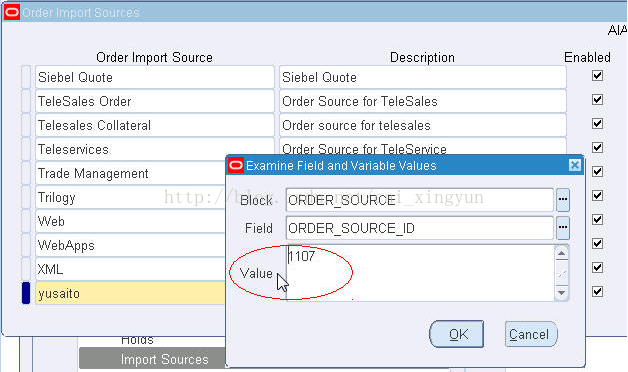Click the Cancel button
628x372 pixels.
click(531, 334)
